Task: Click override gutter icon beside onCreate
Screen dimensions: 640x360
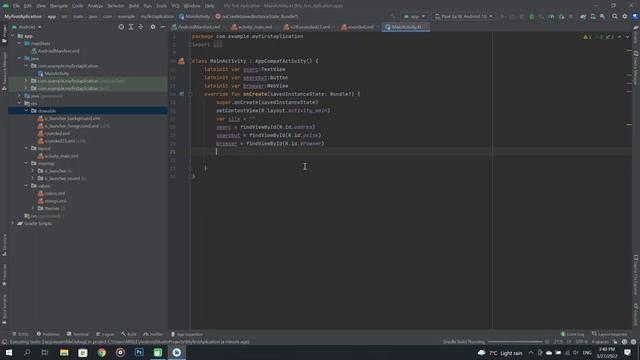Action: coord(181,94)
